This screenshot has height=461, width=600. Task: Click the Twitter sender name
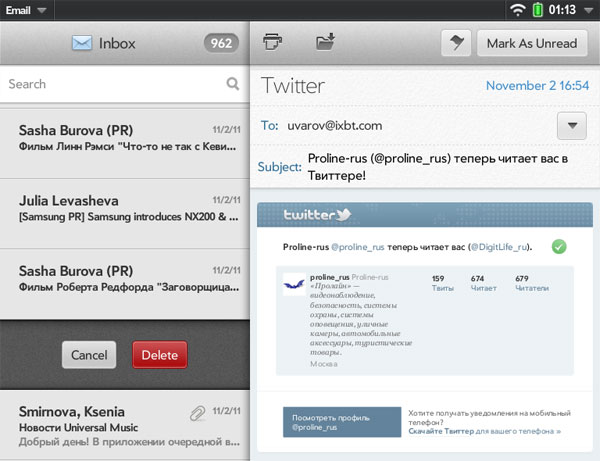pyautogui.click(x=293, y=86)
